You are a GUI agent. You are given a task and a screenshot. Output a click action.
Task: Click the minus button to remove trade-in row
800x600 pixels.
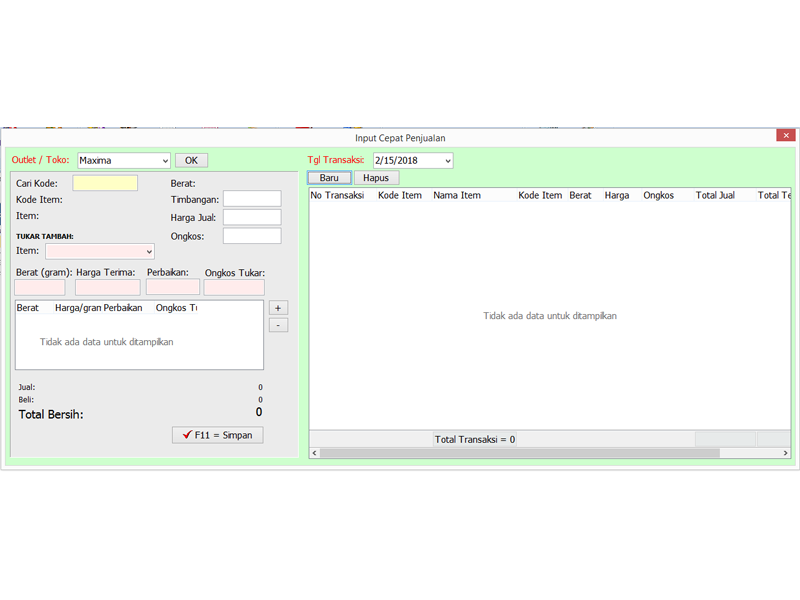(279, 325)
